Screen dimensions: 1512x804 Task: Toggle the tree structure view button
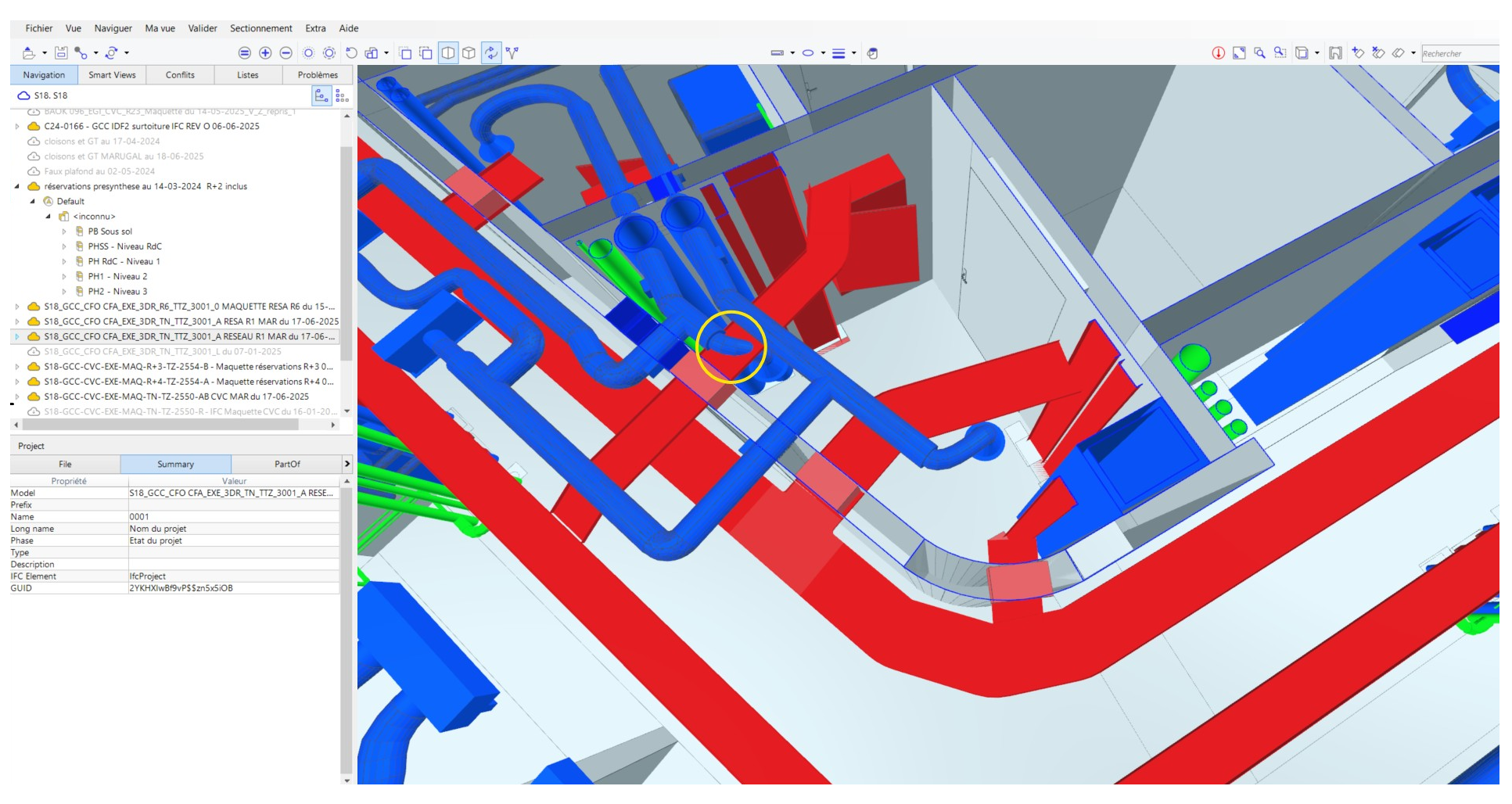[321, 95]
